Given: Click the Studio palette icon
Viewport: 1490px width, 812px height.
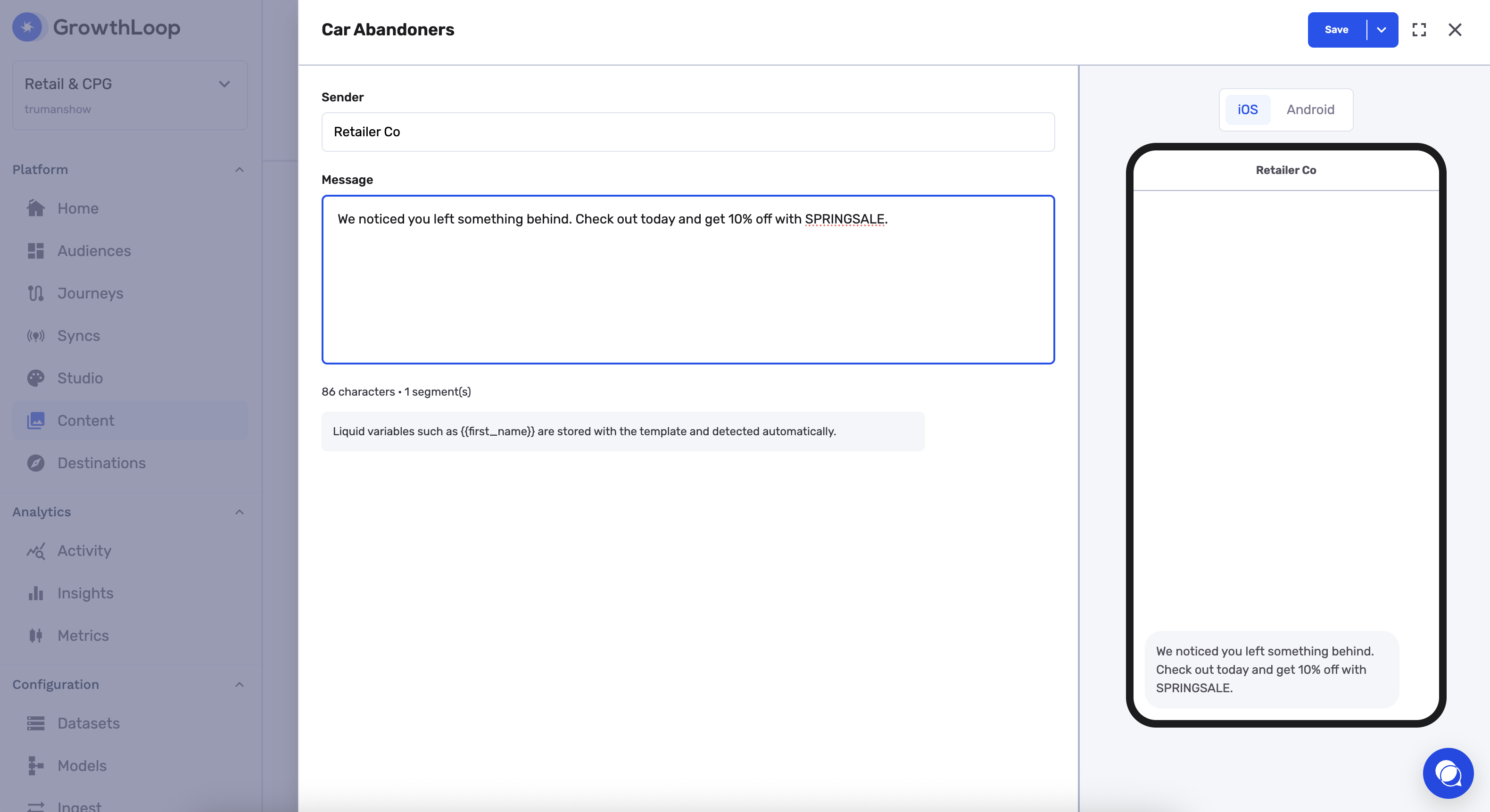Looking at the screenshot, I should coord(36,378).
